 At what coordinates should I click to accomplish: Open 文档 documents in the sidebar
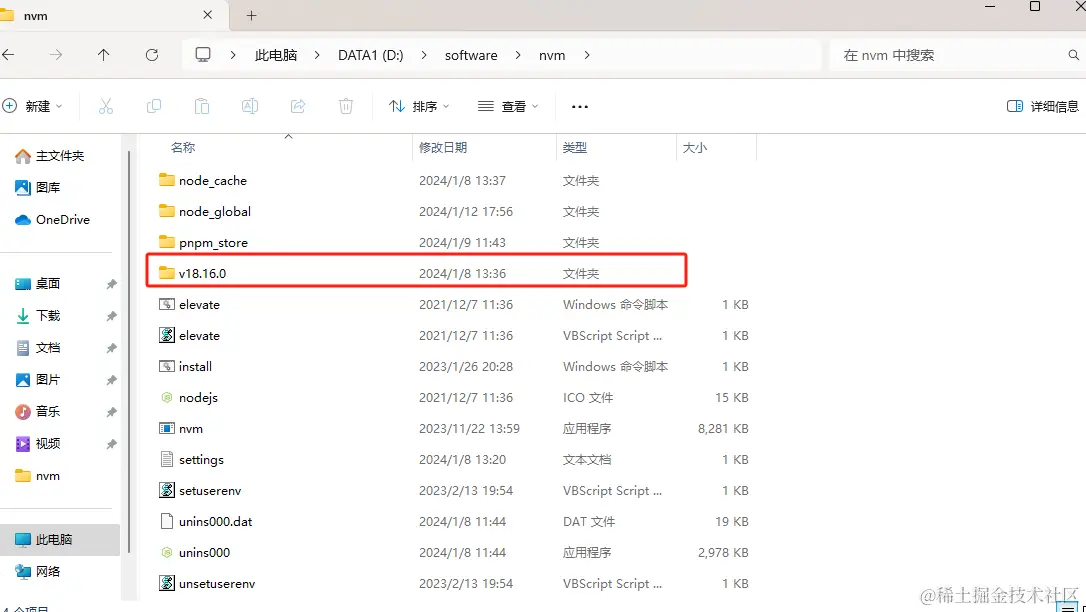point(37,348)
